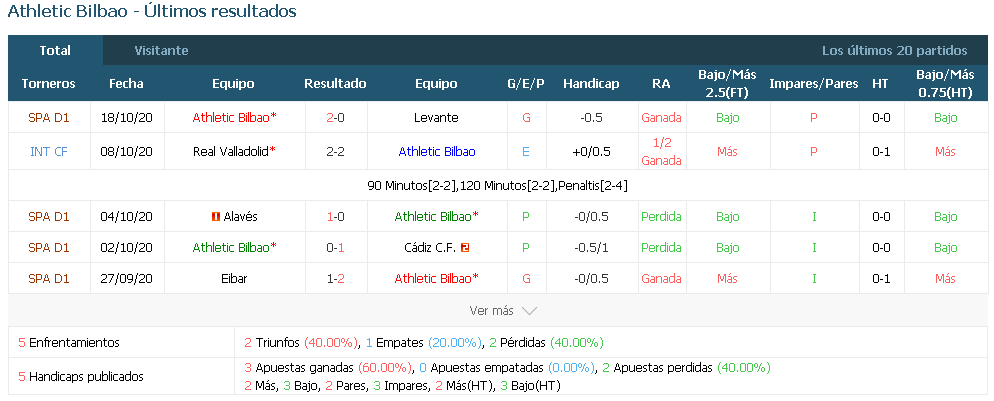The width and height of the screenshot is (994, 401).
Task: Expand the Ver más chevron arrow
Action: click(x=529, y=311)
